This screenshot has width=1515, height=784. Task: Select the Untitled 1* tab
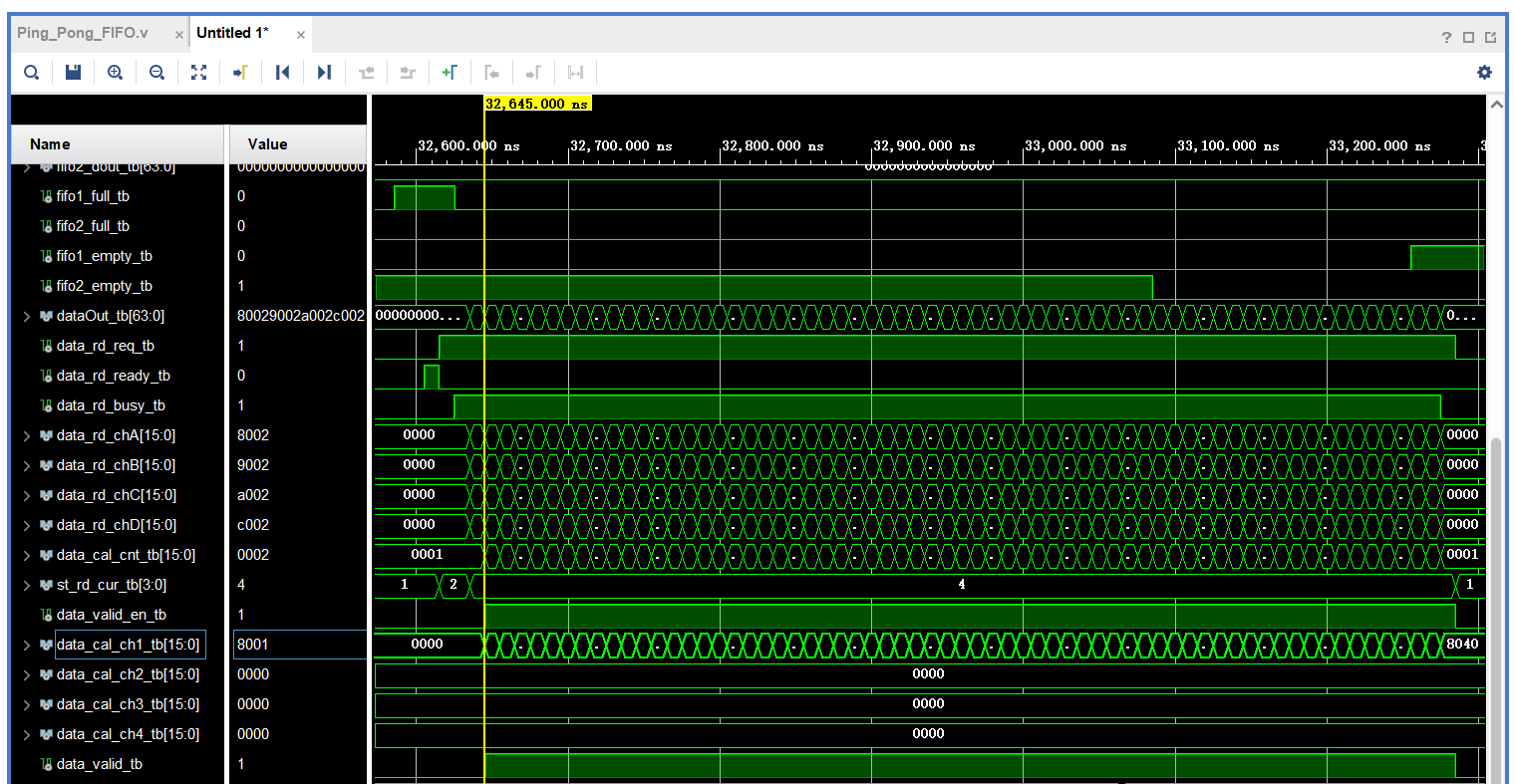pos(232,33)
